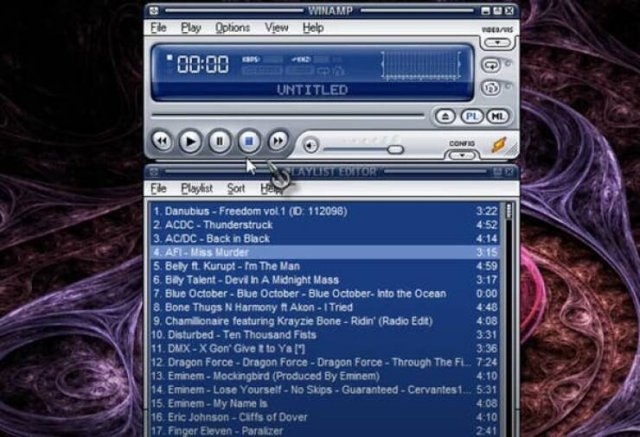Select track 13 Eminem - Mockingbird
Image resolution: width=640 pixels, height=437 pixels.
[325, 376]
